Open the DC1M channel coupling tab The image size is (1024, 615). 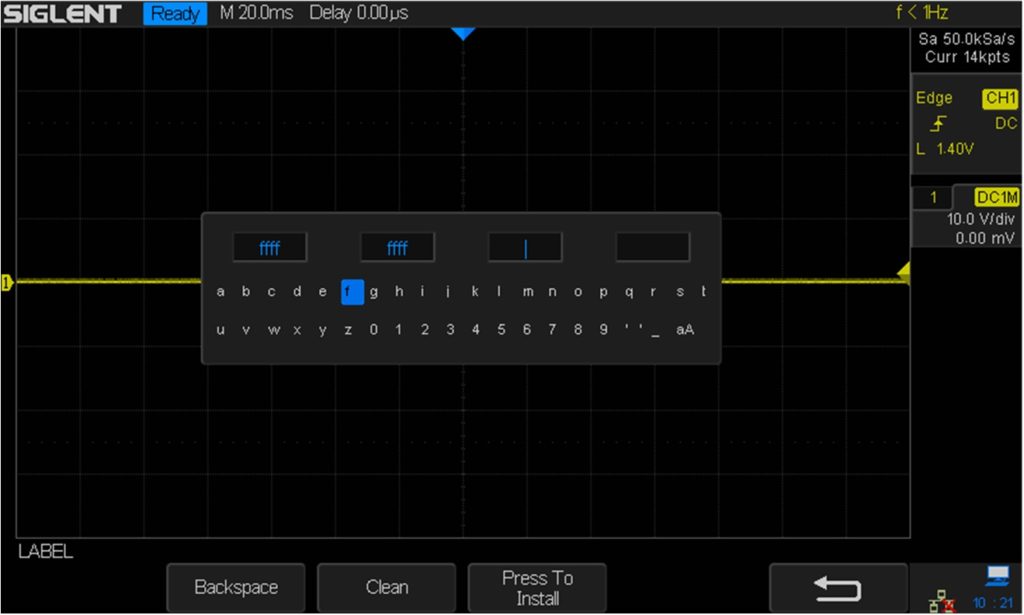pyautogui.click(x=996, y=198)
